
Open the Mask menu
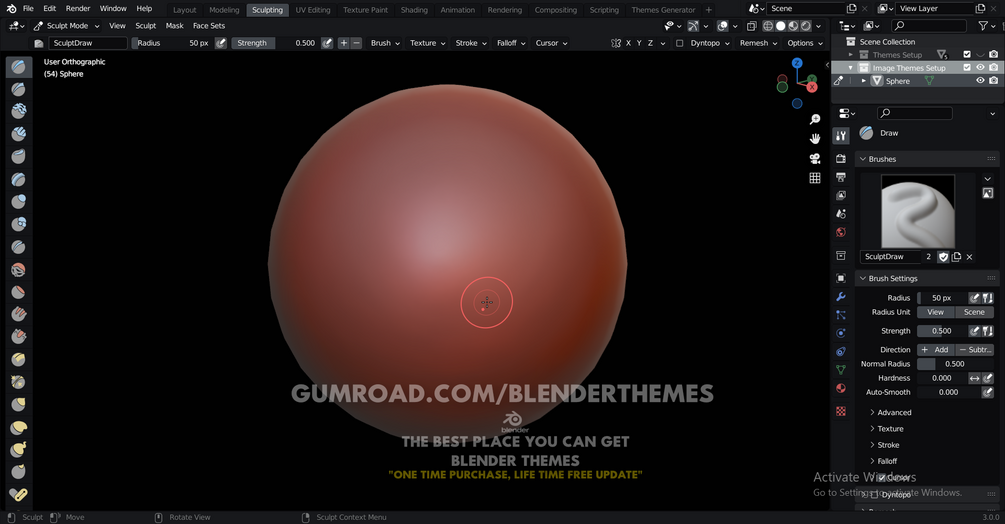point(174,26)
